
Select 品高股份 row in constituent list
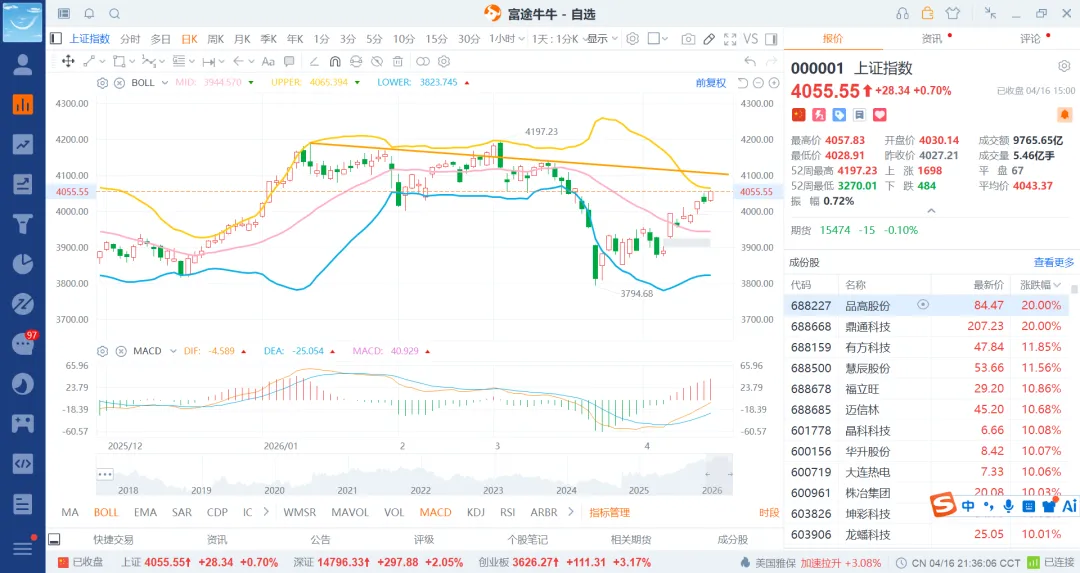click(867, 305)
